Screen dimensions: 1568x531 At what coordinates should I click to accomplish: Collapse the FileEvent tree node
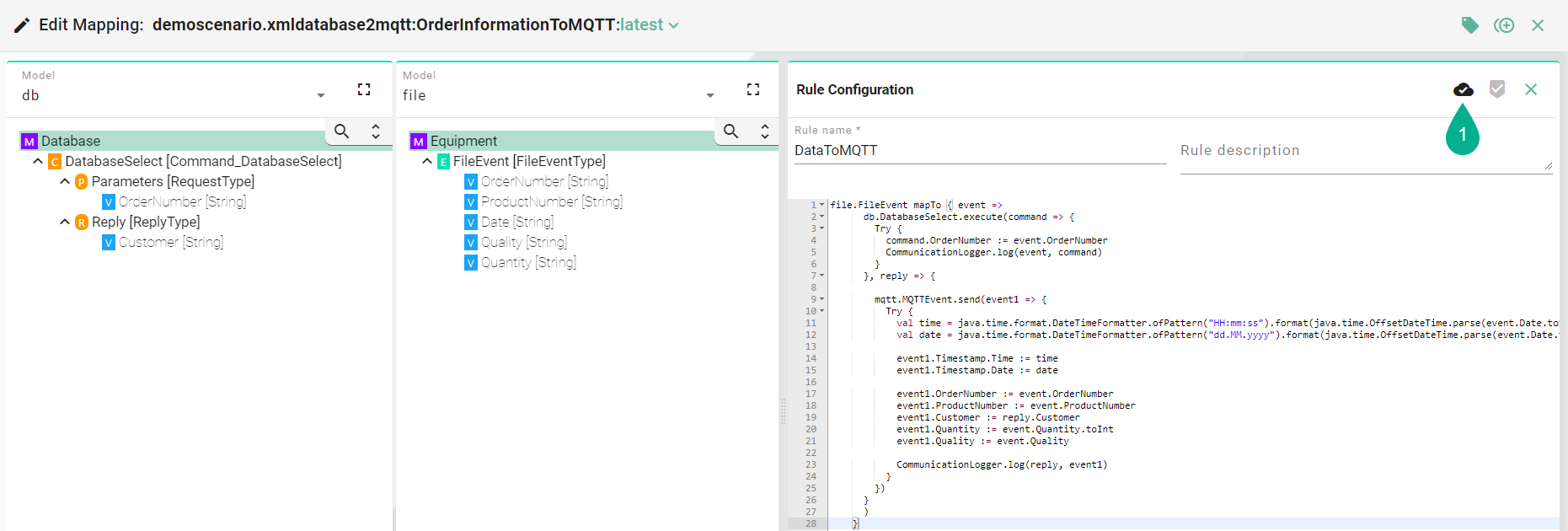click(x=427, y=161)
